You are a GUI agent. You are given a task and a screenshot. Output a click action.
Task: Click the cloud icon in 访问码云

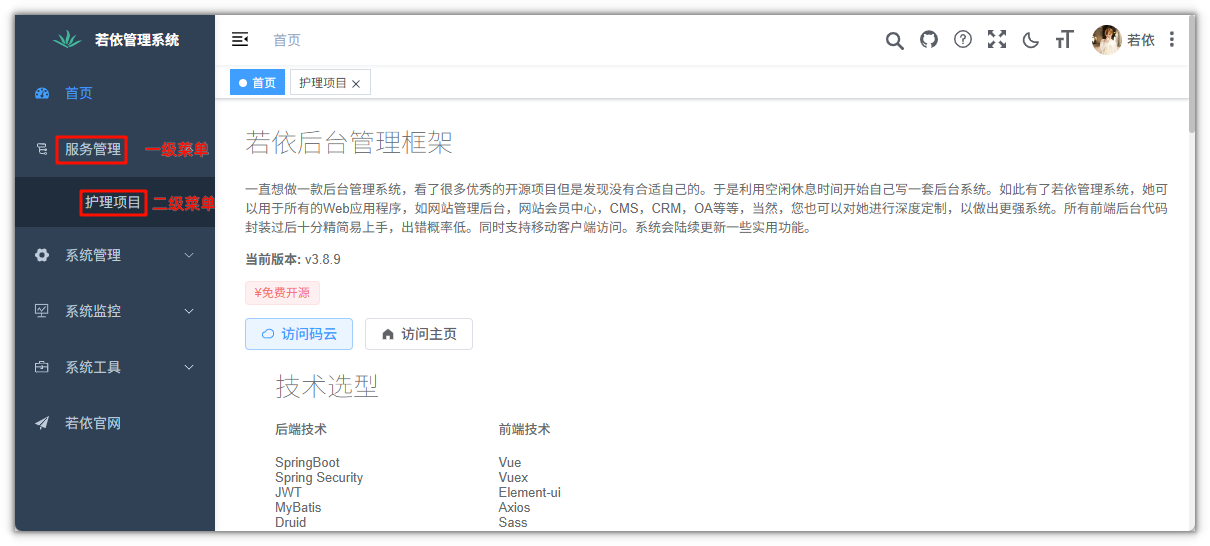(268, 334)
